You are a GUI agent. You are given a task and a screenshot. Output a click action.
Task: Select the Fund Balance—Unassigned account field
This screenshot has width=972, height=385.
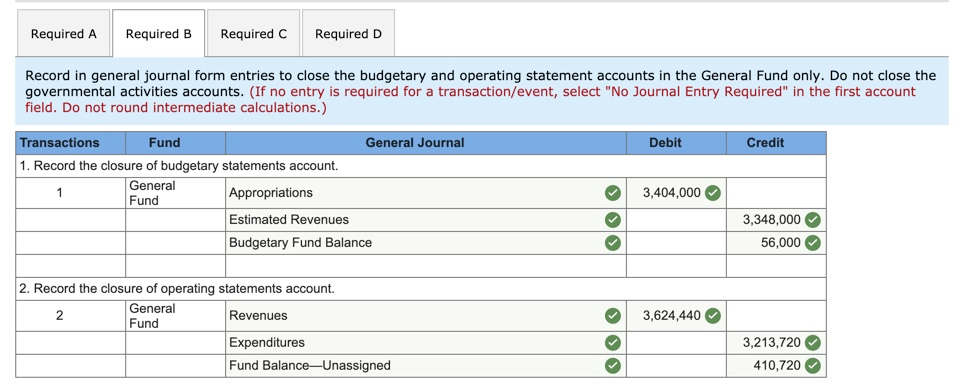(425, 366)
